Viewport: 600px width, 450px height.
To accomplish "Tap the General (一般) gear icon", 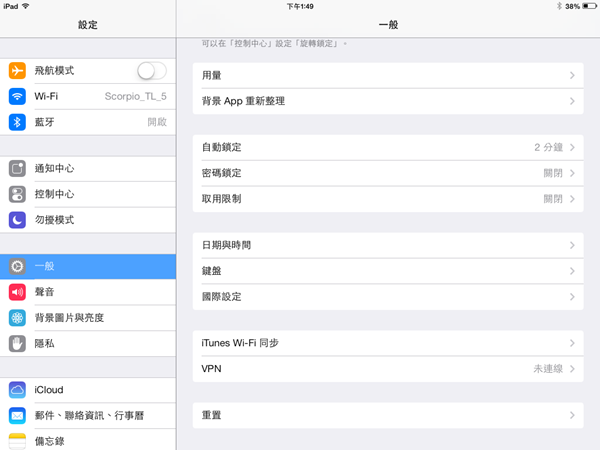I will pos(17,266).
